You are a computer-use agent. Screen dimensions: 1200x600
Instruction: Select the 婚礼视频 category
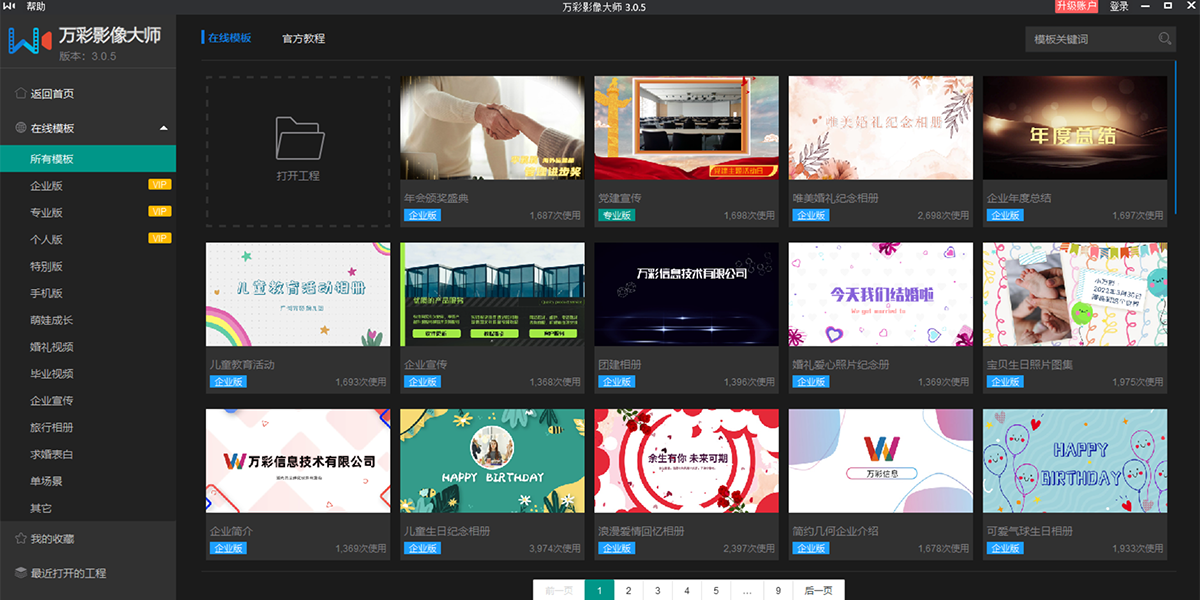(x=52, y=347)
